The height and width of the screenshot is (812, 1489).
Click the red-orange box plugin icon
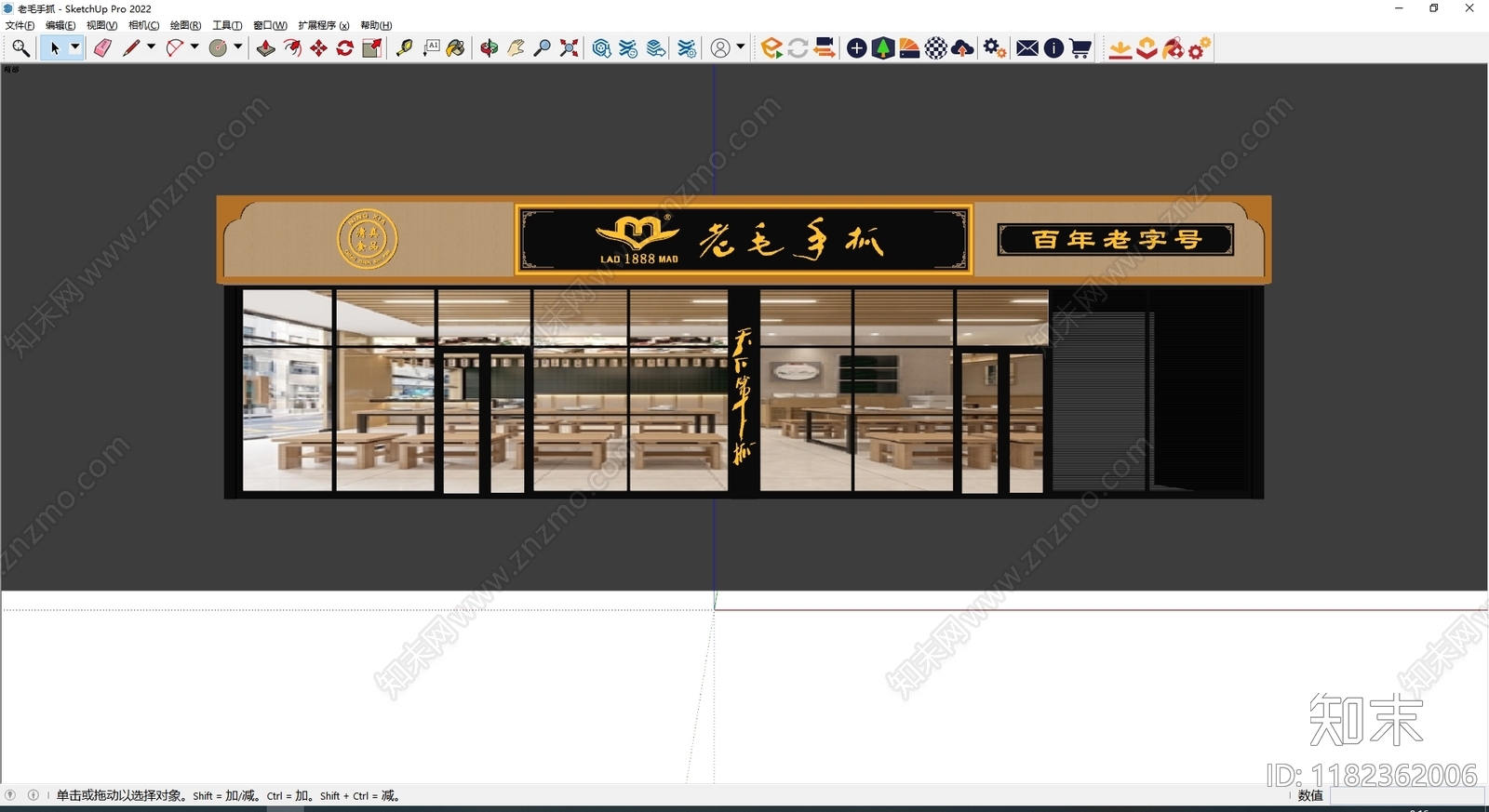point(1147,48)
